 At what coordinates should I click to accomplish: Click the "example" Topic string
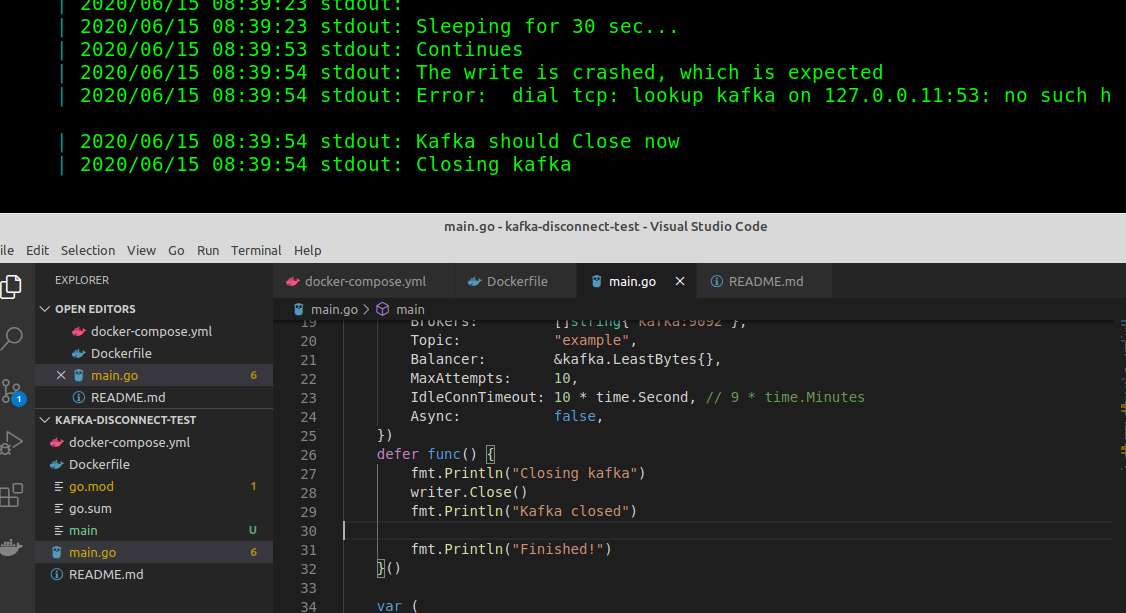coord(591,340)
